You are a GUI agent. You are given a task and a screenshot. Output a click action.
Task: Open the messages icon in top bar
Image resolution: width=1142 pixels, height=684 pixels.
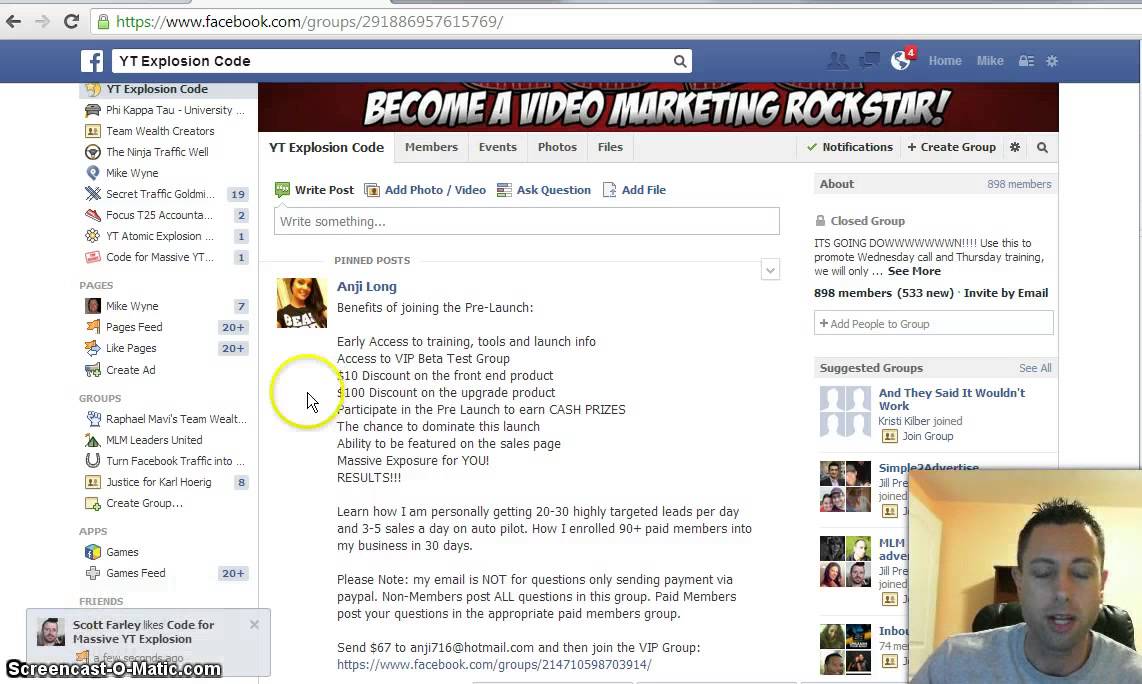pos(869,61)
